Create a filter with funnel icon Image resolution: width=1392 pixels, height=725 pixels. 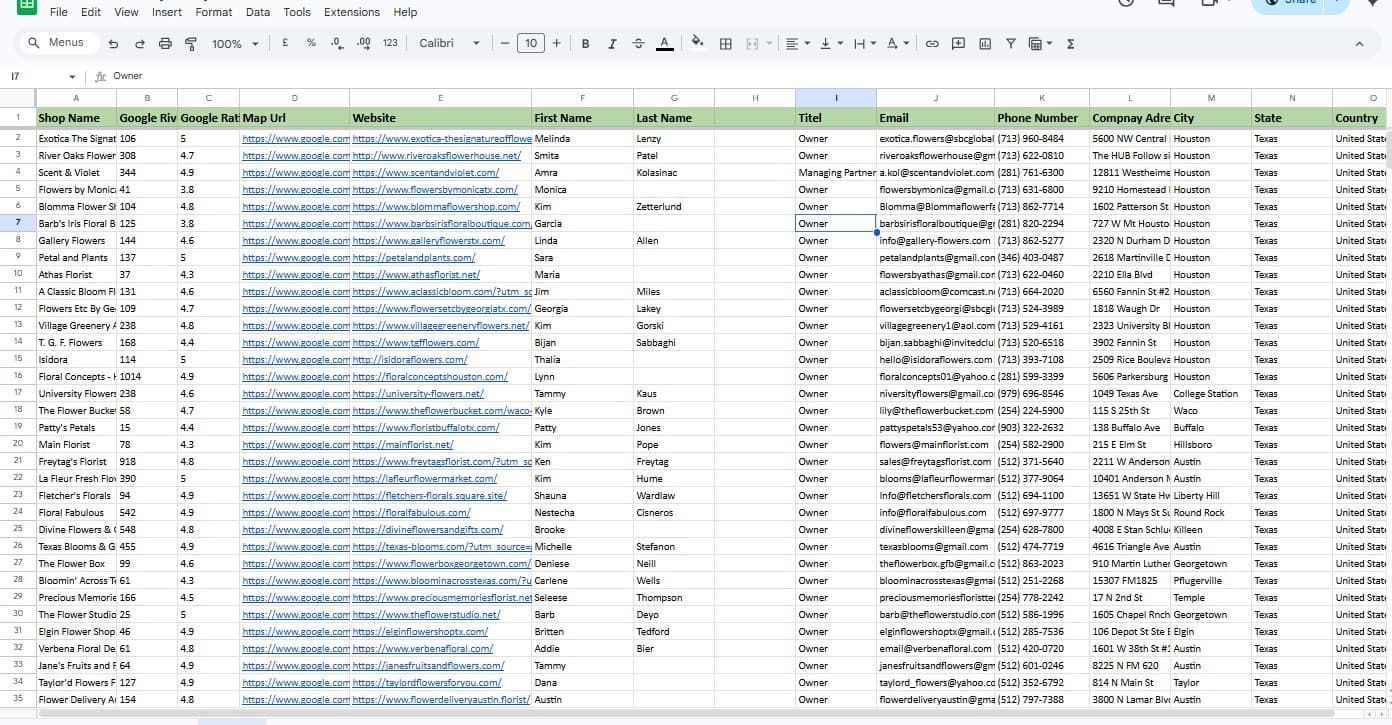pos(1012,43)
